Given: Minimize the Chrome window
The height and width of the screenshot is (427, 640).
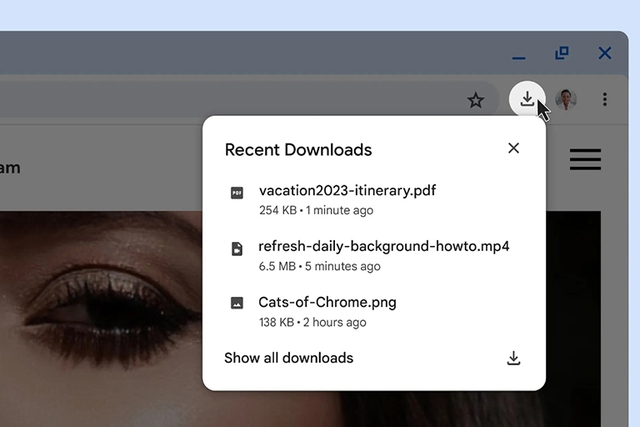Looking at the screenshot, I should tap(519, 58).
